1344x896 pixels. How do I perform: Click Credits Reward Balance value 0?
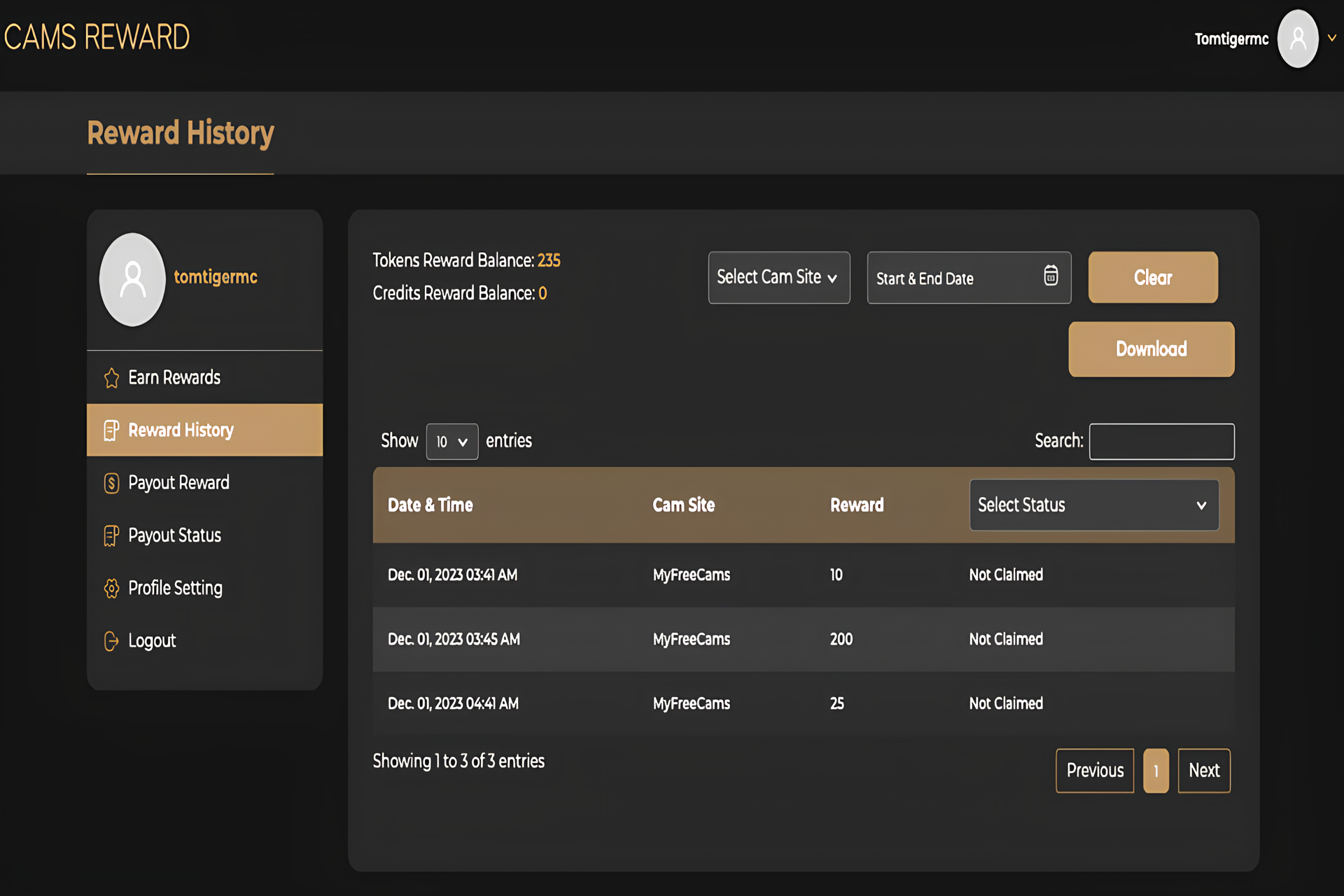542,293
